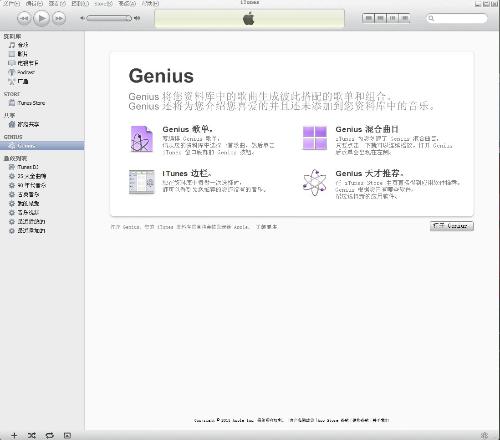Viewport: 500px width, 440px height.
Task: Click the Apple logo in the status display
Action: point(249,19)
